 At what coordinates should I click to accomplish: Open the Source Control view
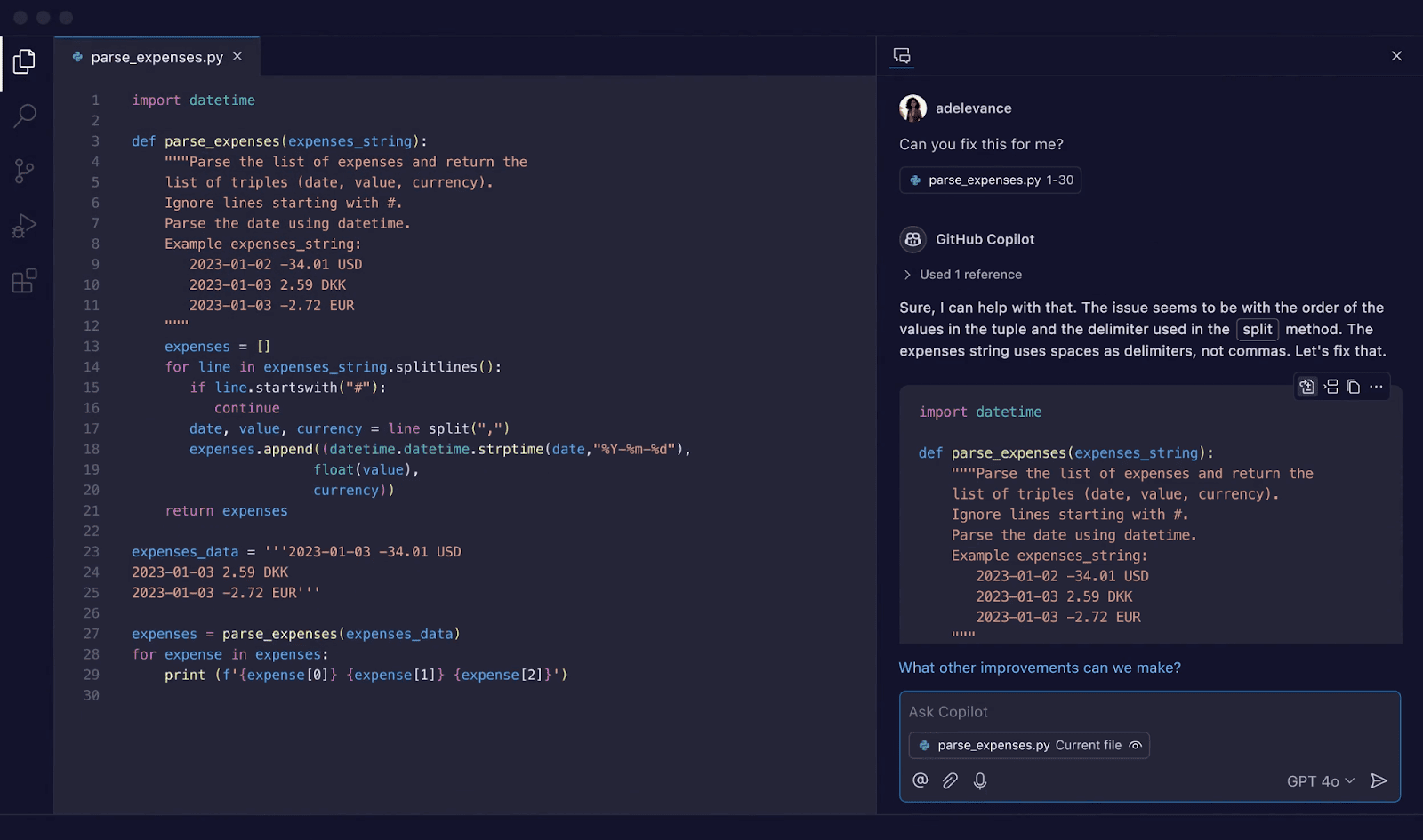[25, 171]
